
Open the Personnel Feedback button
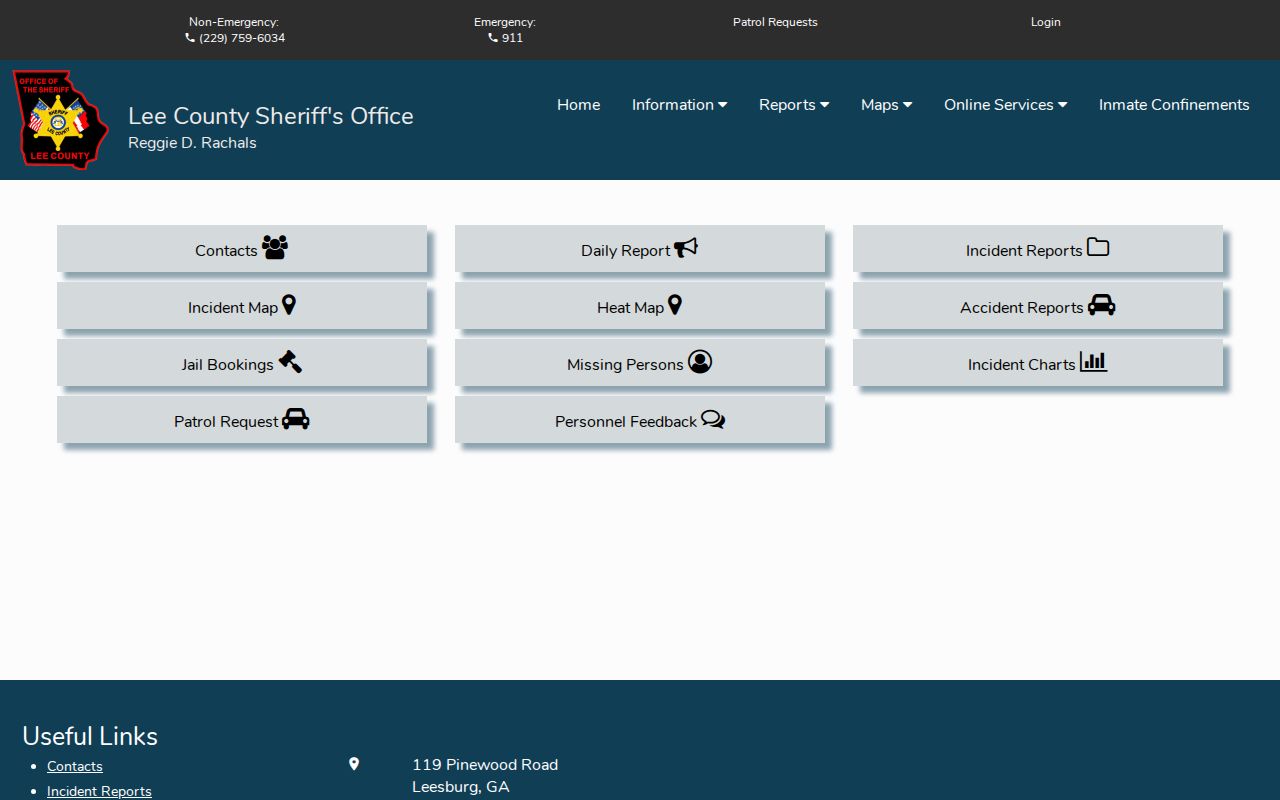[640, 420]
